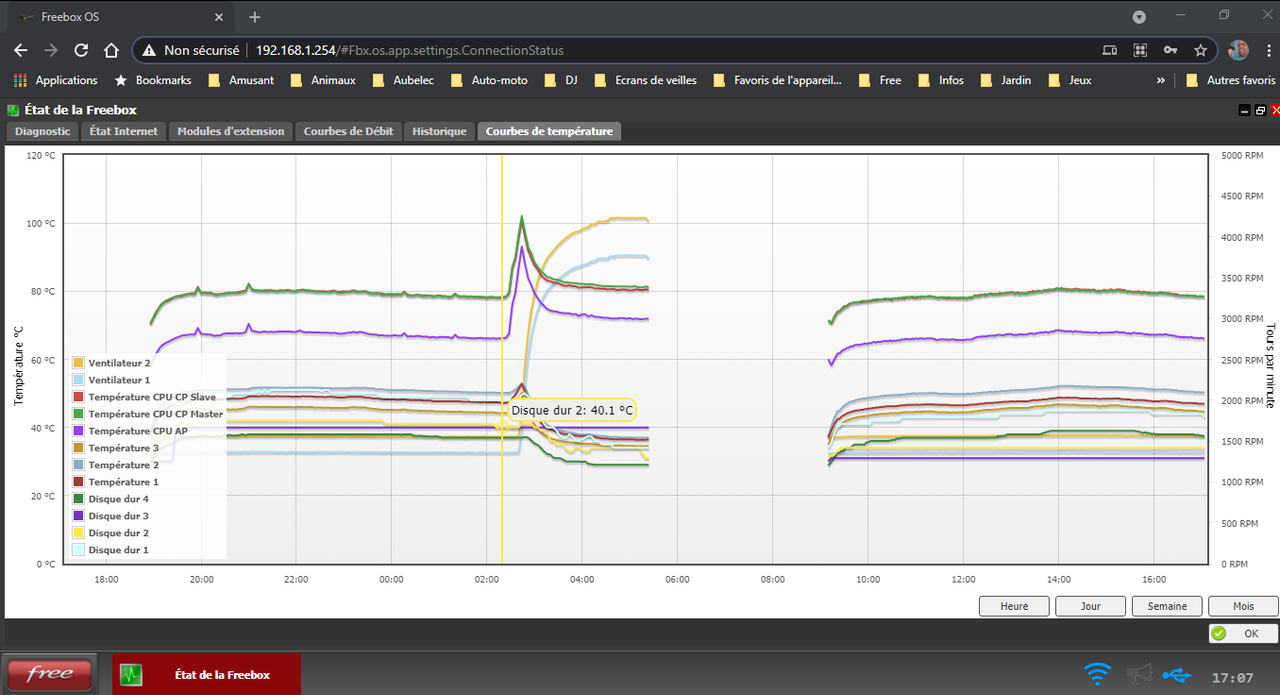Open the Jardin bookmark folder

(x=1005, y=80)
